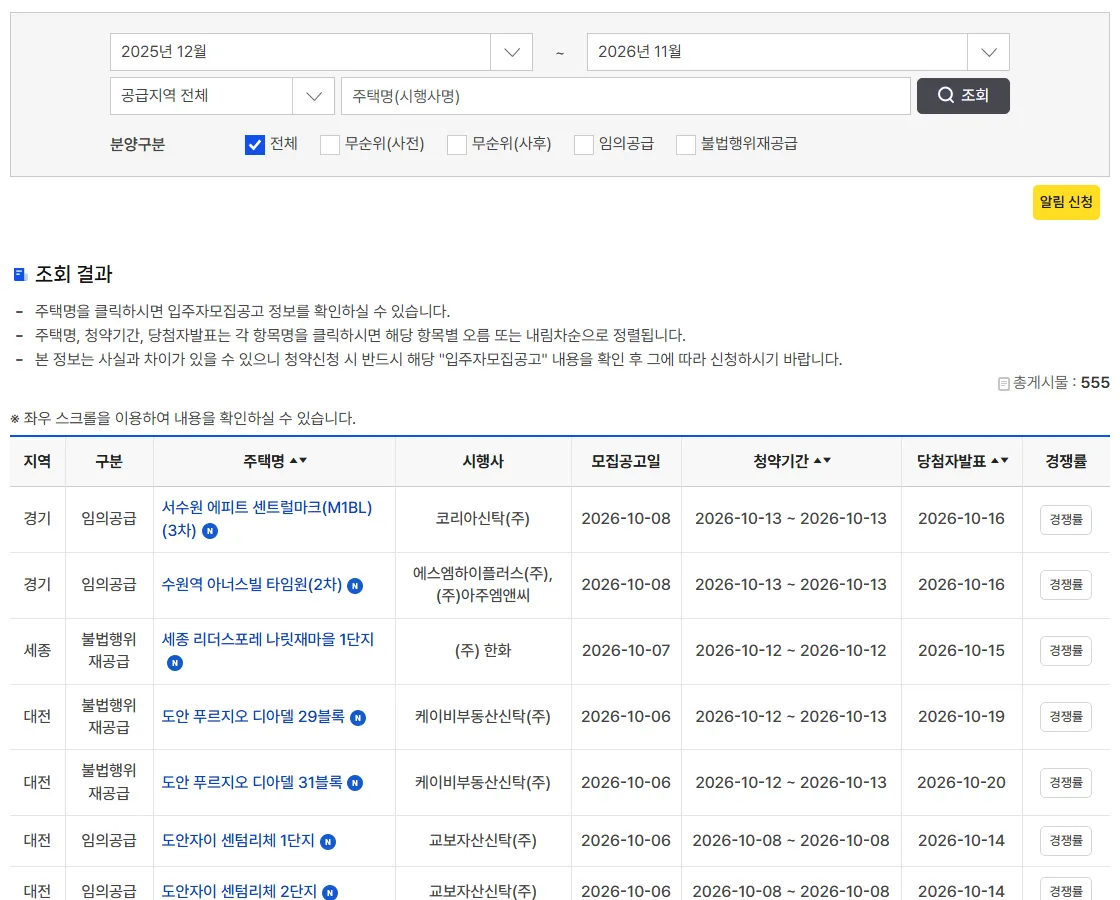This screenshot has width=1120, height=900.
Task: Click the 분양구분 label
Action: coord(137,145)
